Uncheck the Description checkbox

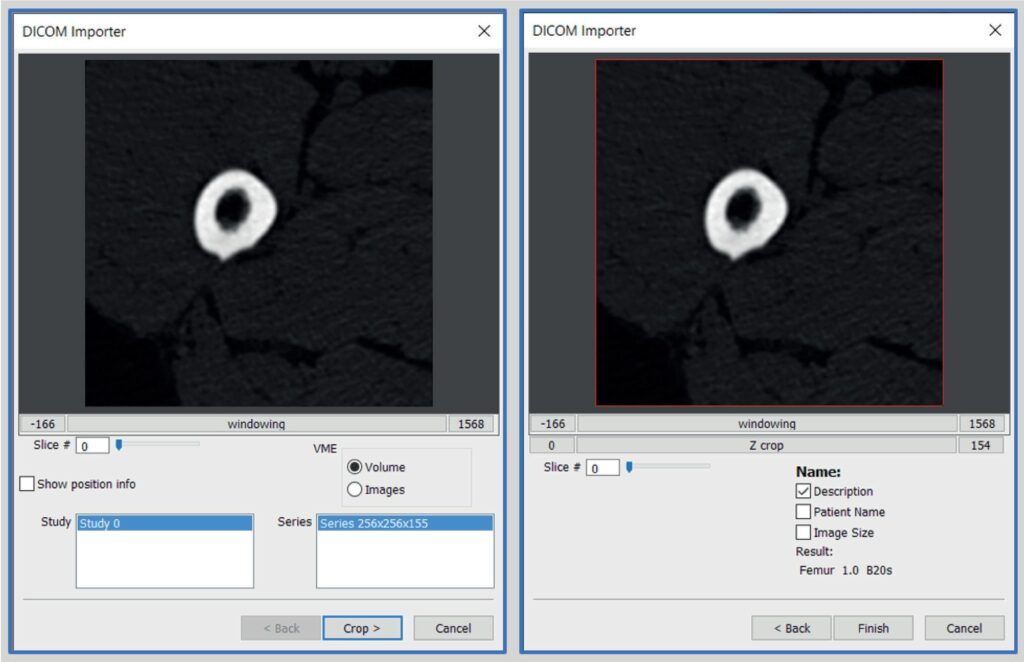803,491
